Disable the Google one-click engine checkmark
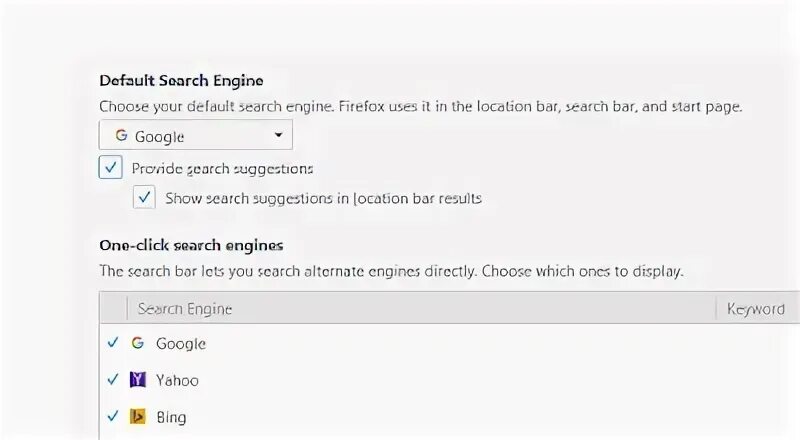 pos(112,343)
